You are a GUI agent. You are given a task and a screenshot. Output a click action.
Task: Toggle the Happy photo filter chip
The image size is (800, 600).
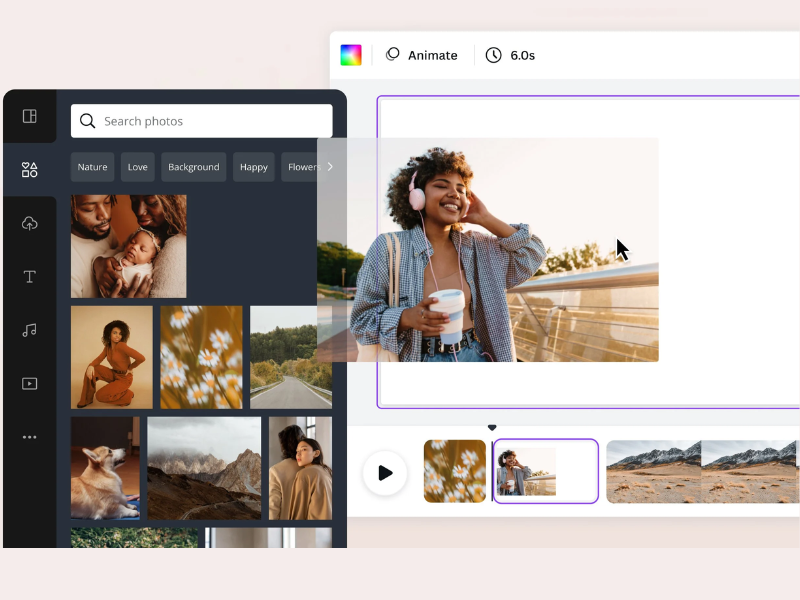253,167
